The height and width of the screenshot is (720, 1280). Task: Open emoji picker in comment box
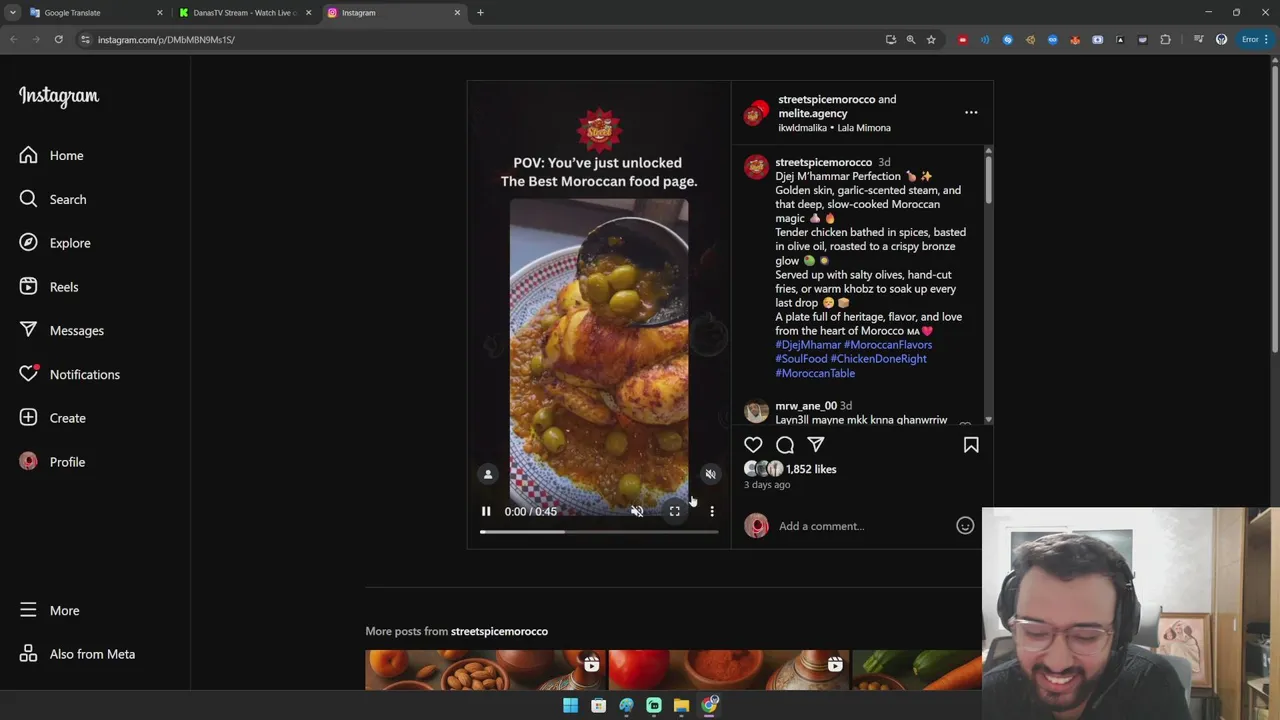pos(965,526)
